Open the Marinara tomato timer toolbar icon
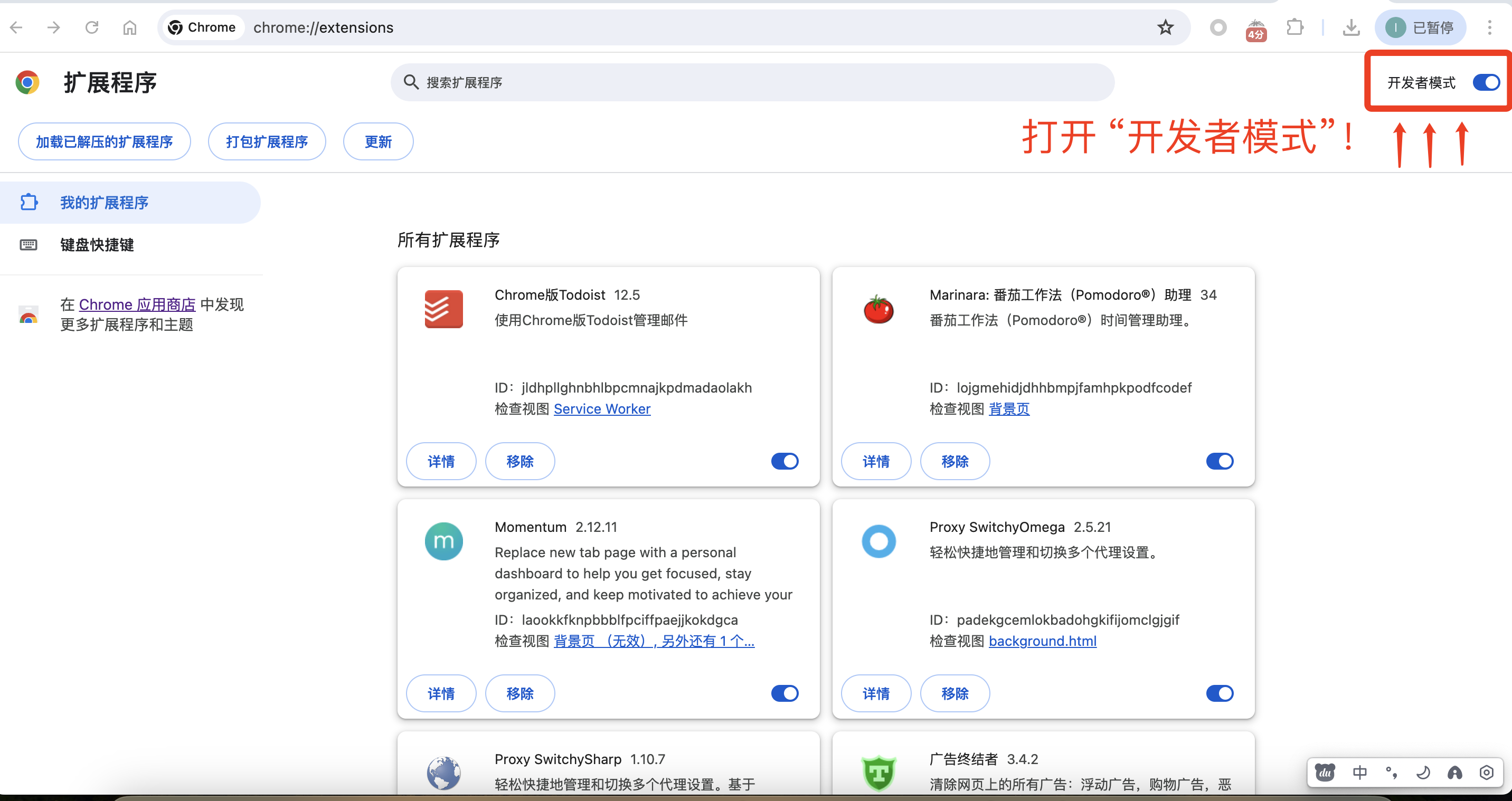The width and height of the screenshot is (1512, 801). [x=1256, y=30]
